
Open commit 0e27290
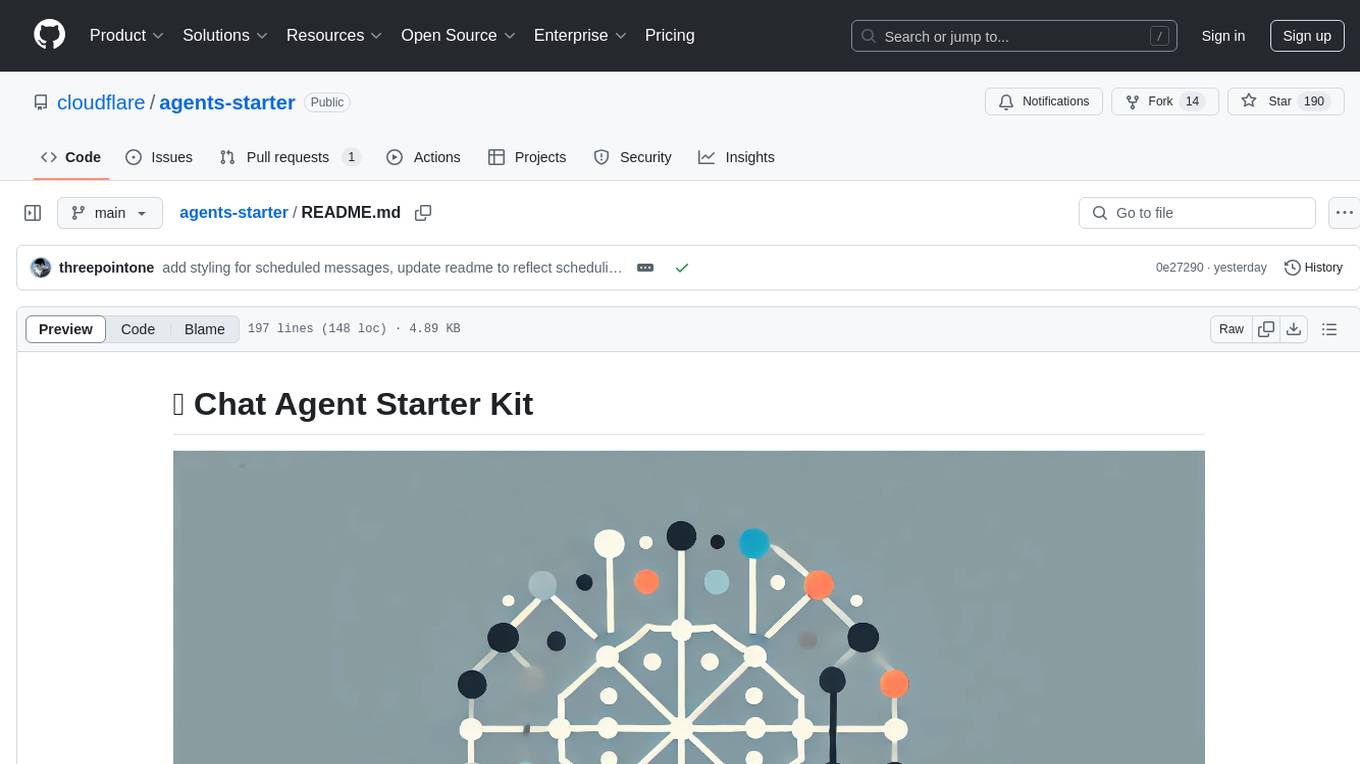point(1180,268)
